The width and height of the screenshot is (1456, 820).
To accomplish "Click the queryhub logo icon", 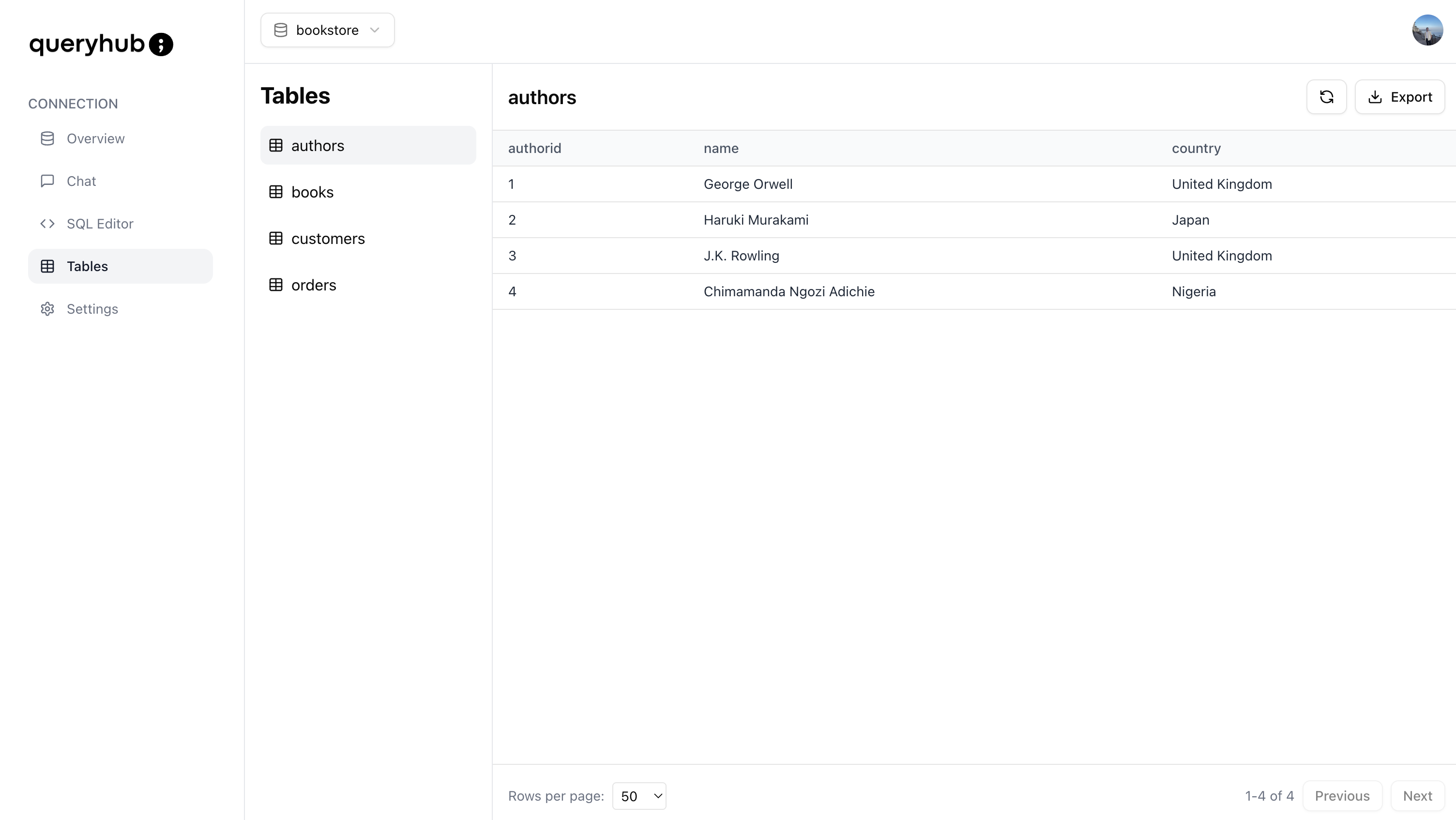I will (161, 45).
